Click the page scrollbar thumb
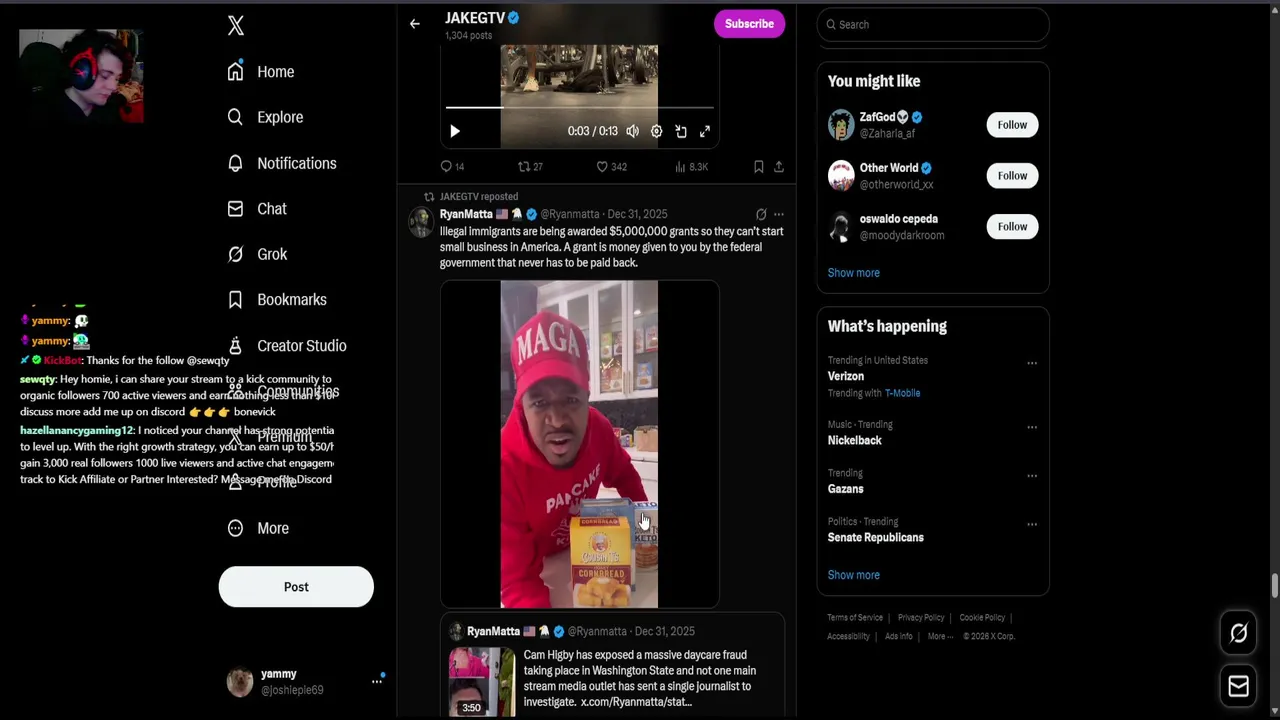Image resolution: width=1280 pixels, height=720 pixels. pyautogui.click(x=1274, y=586)
